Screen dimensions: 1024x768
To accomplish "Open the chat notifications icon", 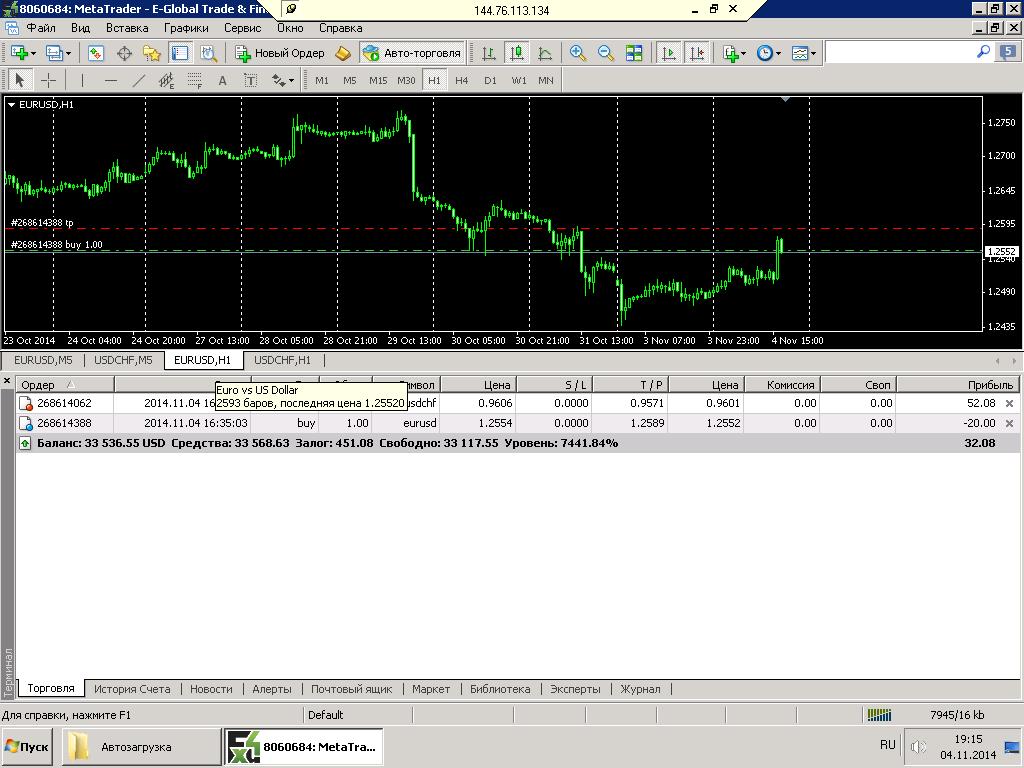I will [x=1008, y=52].
